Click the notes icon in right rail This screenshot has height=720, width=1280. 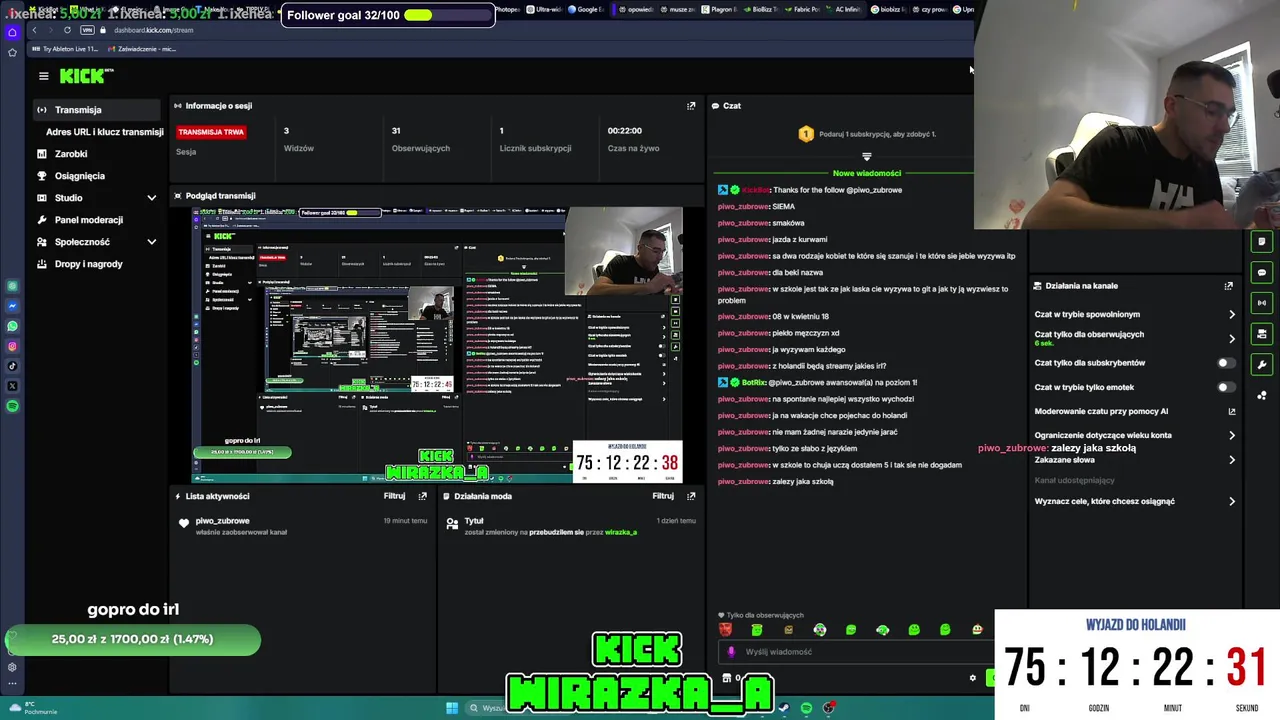1262,242
